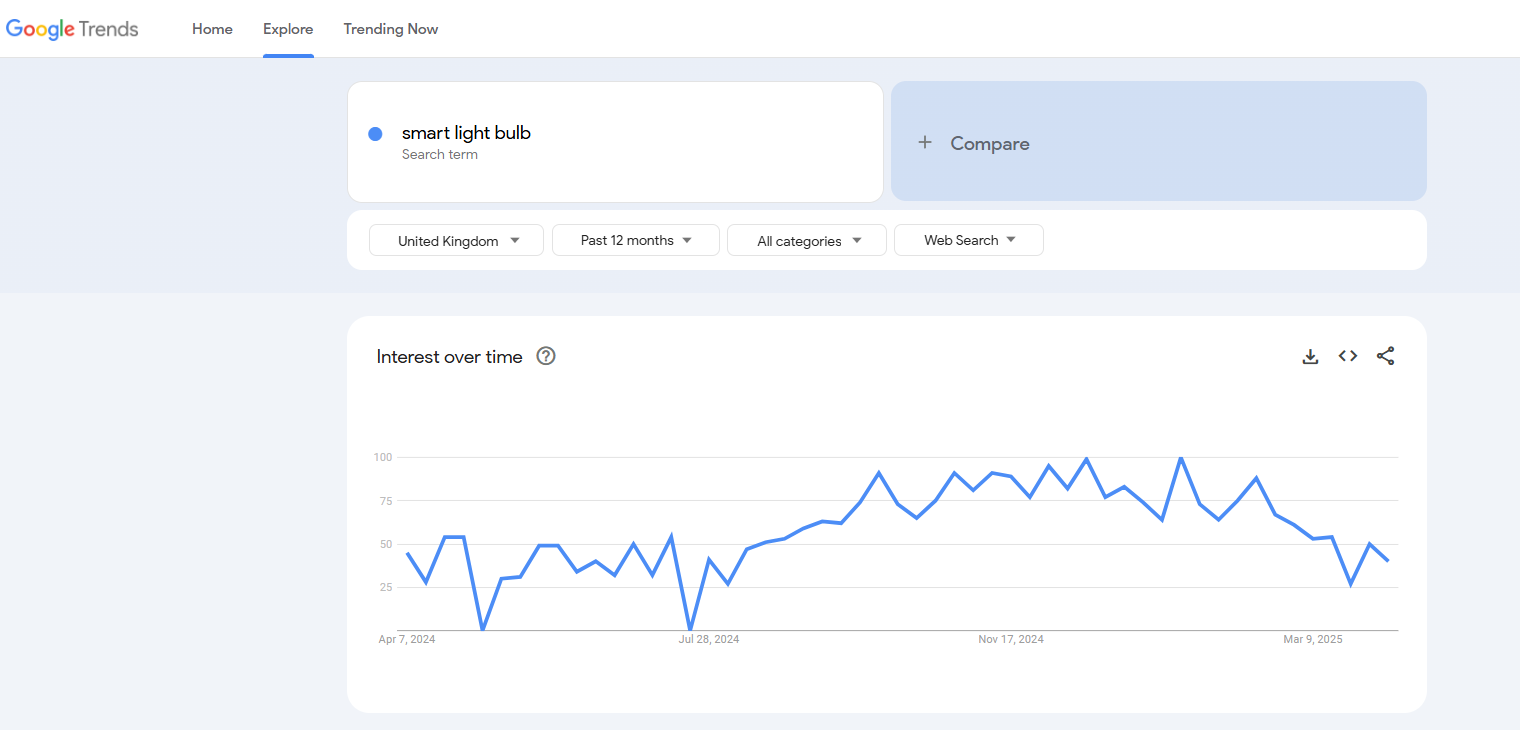Image resolution: width=1520 pixels, height=730 pixels.
Task: Go to Trending Now tab
Action: [391, 29]
